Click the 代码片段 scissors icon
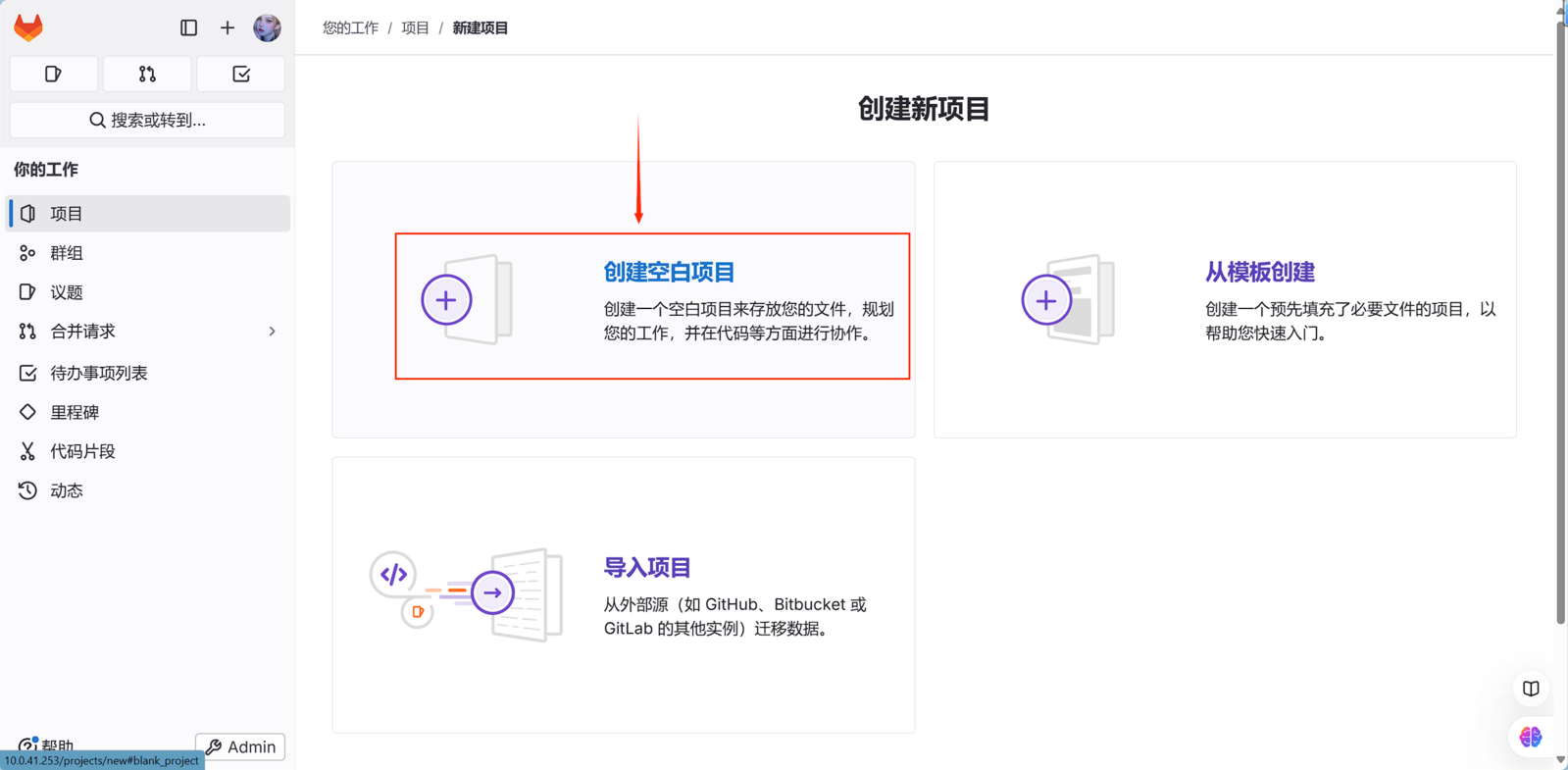 [x=27, y=451]
